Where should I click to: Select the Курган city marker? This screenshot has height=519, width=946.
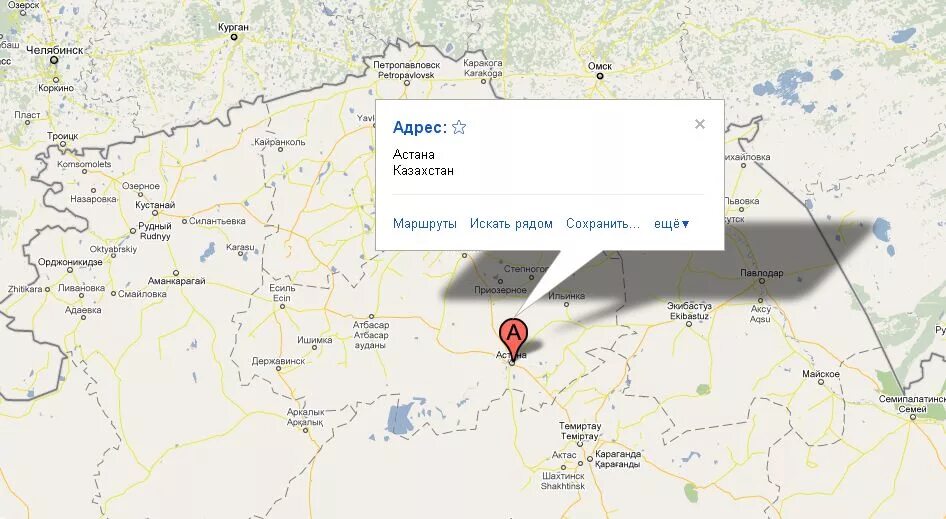[x=234, y=37]
